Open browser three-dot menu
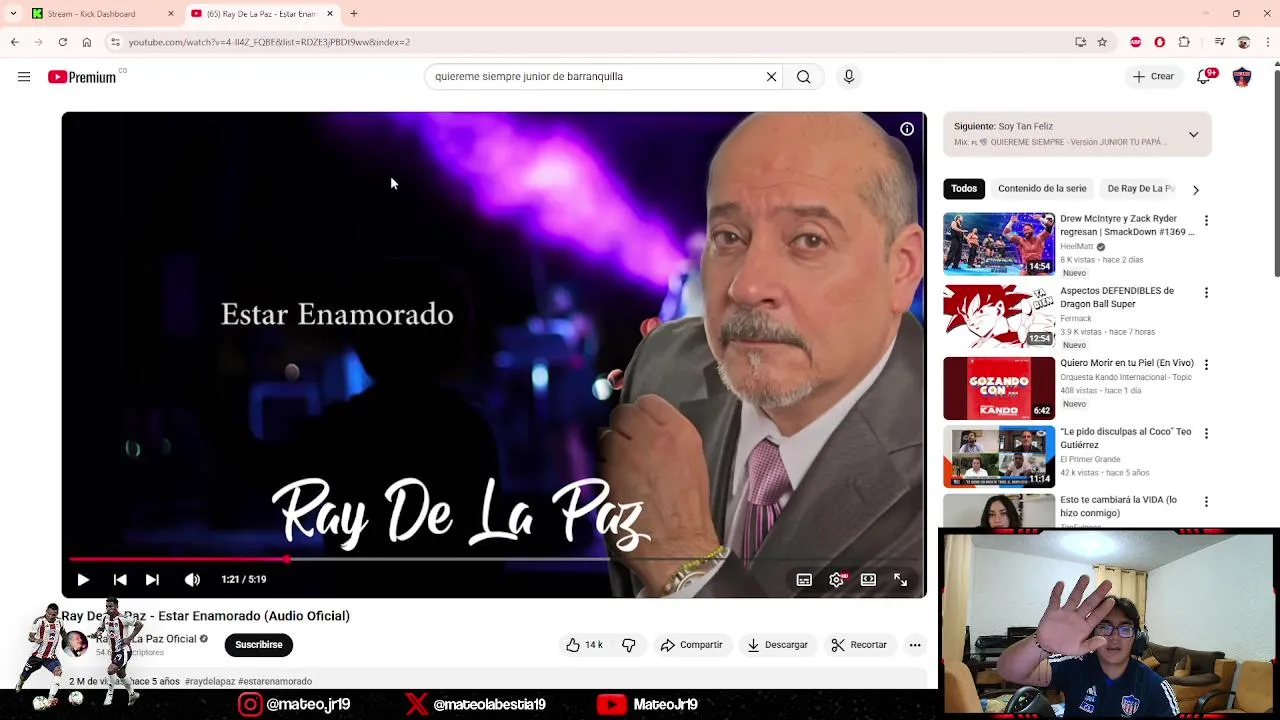 (1267, 42)
